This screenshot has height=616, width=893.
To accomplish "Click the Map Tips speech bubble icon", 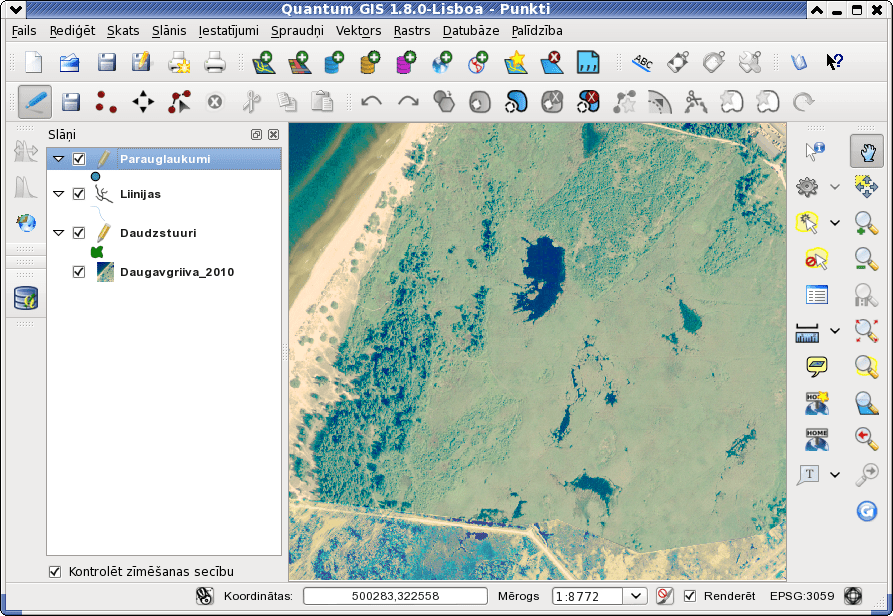I will 817,367.
